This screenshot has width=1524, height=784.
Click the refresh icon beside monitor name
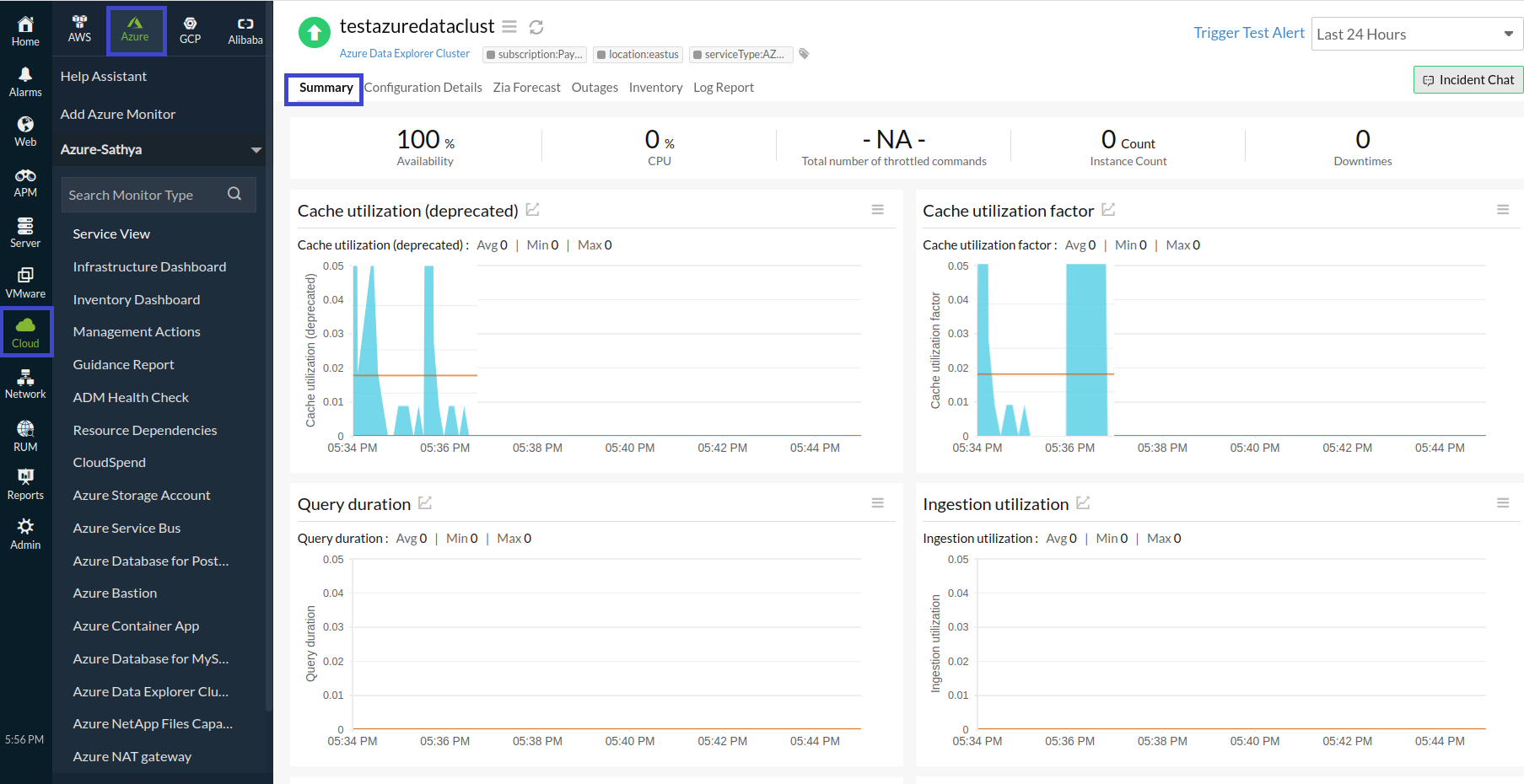pos(536,27)
